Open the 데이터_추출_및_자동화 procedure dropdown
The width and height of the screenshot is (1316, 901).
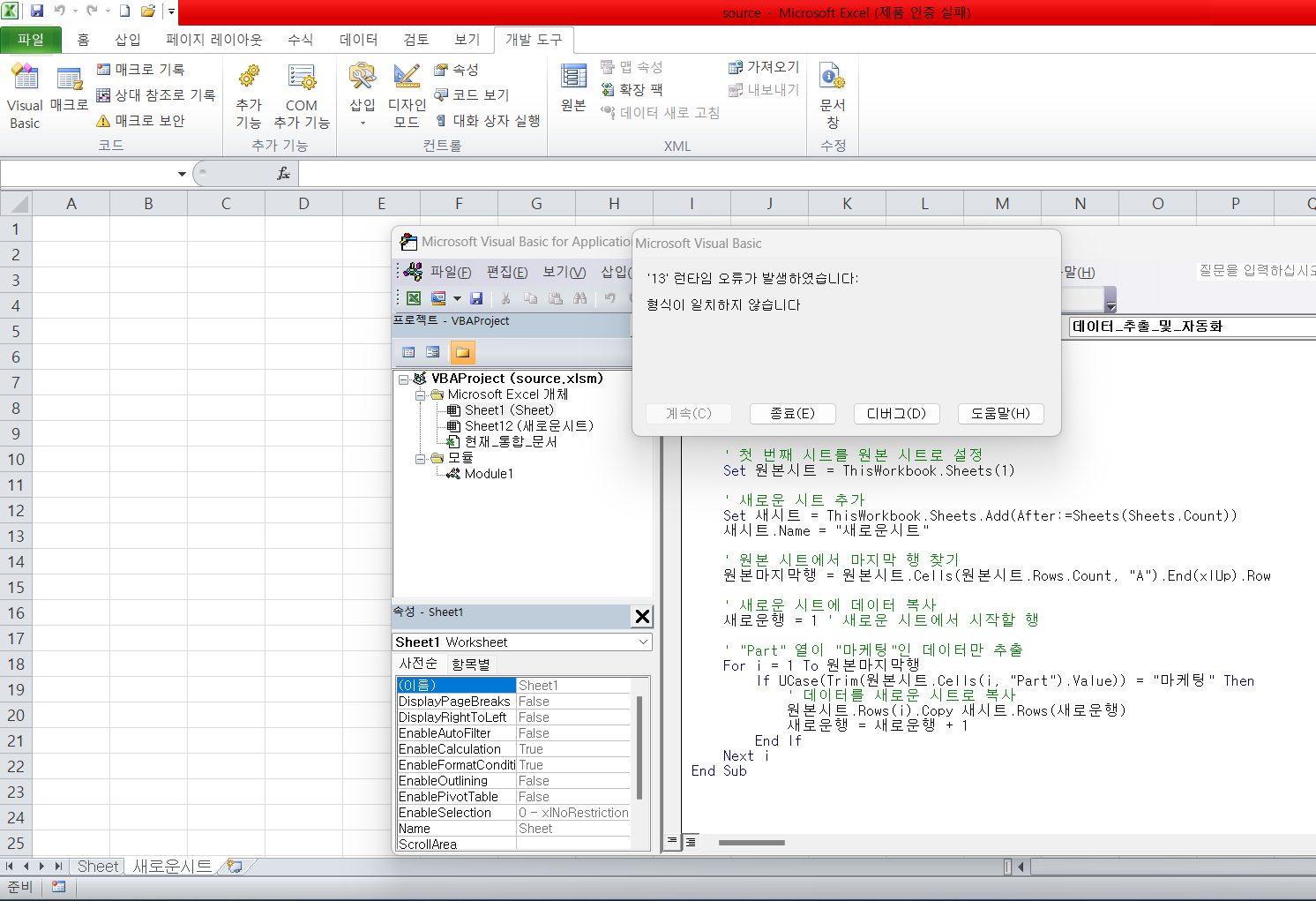[x=1192, y=327]
